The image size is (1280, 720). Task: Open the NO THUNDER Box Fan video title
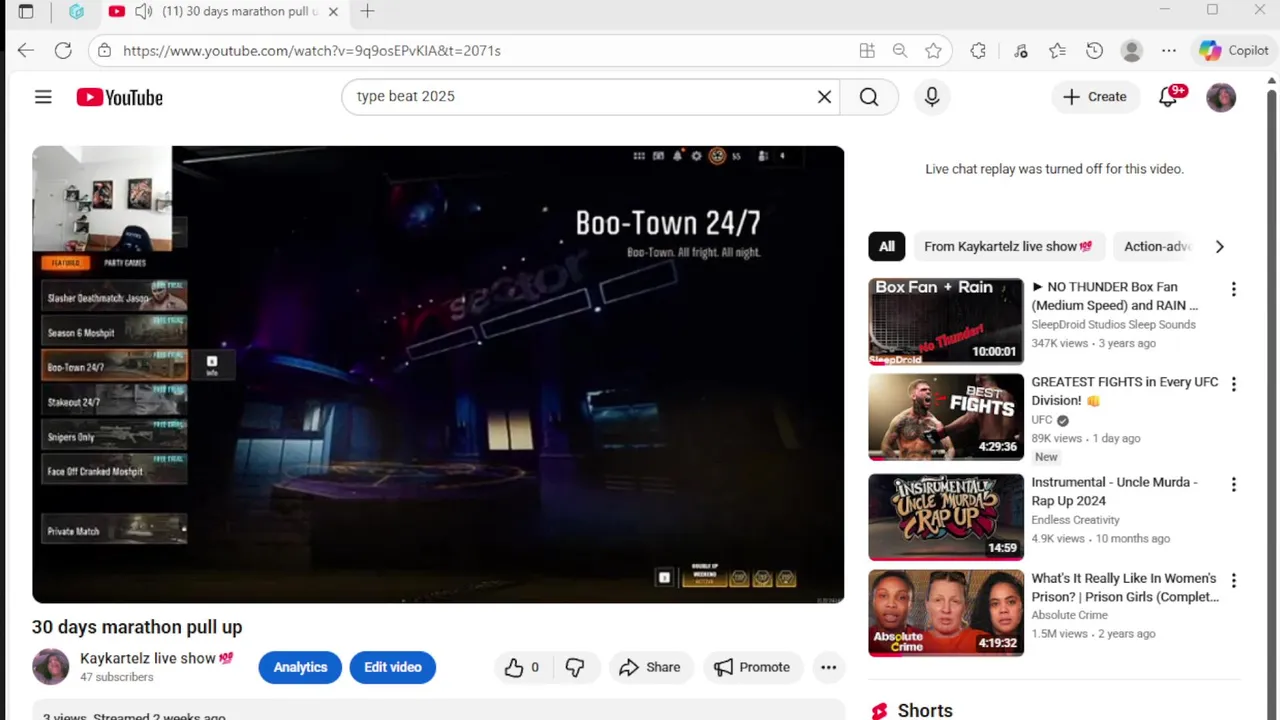pos(1115,296)
